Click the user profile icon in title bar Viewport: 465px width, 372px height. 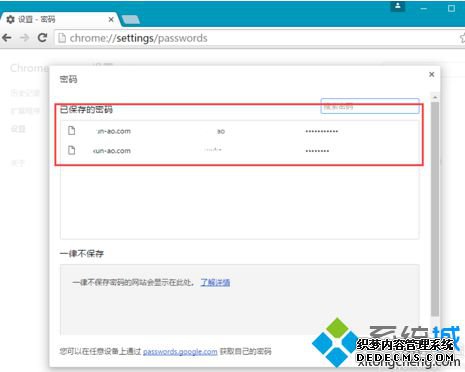398,6
